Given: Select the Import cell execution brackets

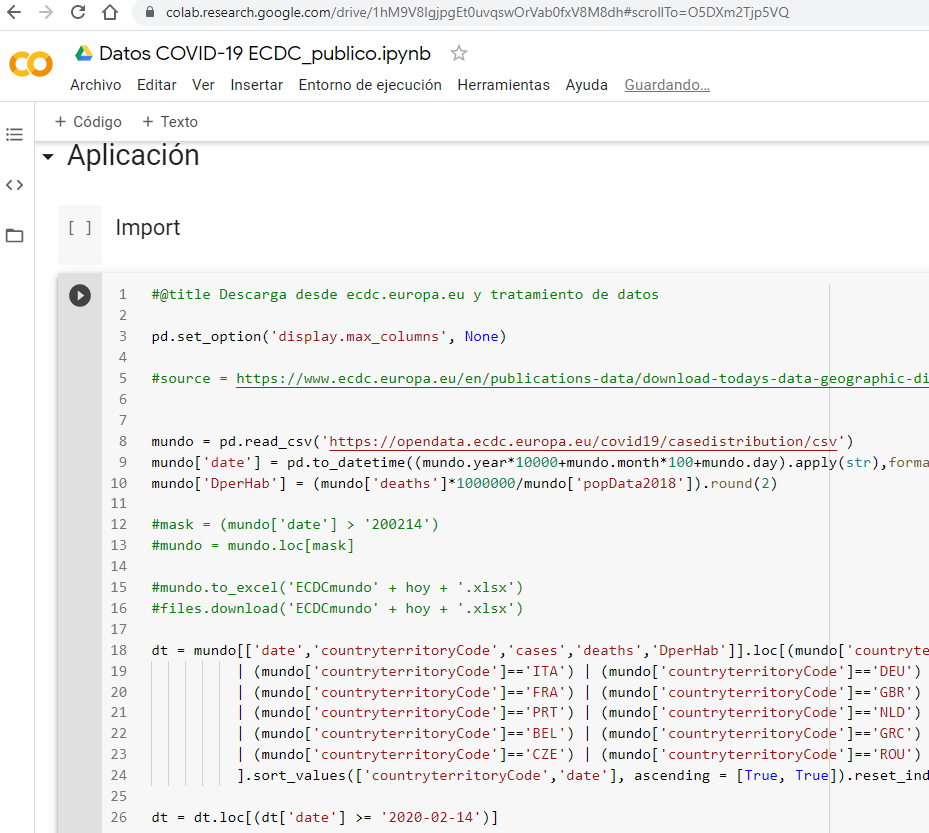Looking at the screenshot, I should [x=80, y=228].
